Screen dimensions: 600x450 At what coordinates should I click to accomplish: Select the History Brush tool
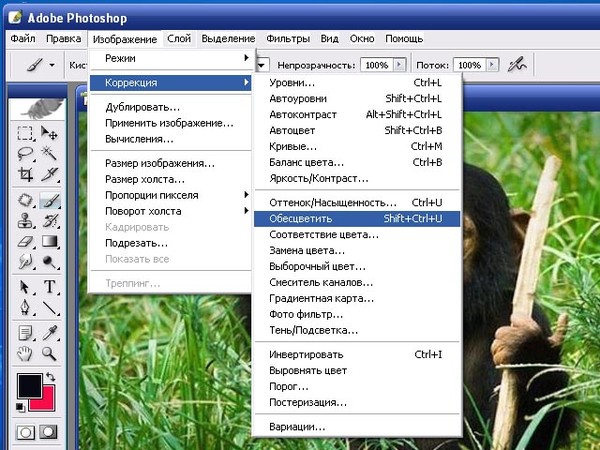click(49, 221)
